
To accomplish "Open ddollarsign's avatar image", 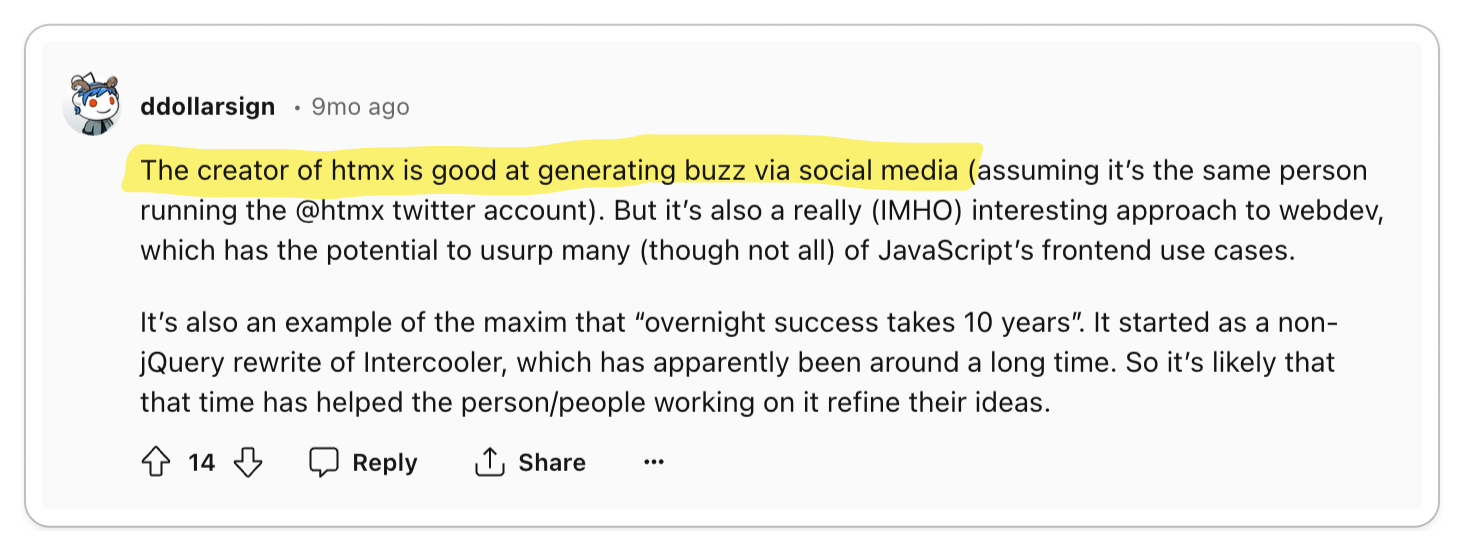I will [92, 104].
